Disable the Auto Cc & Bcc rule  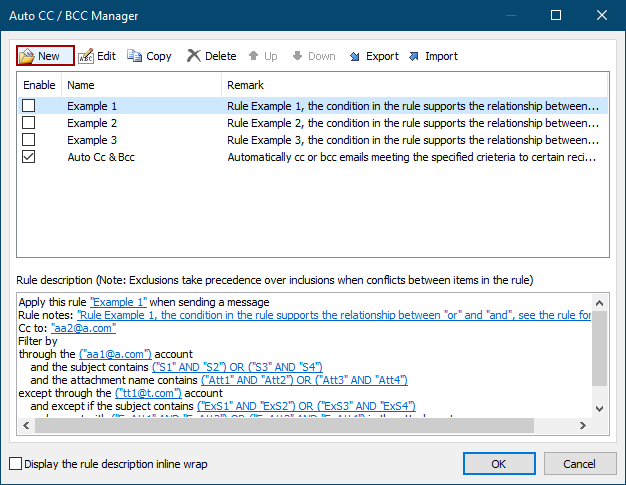29,157
